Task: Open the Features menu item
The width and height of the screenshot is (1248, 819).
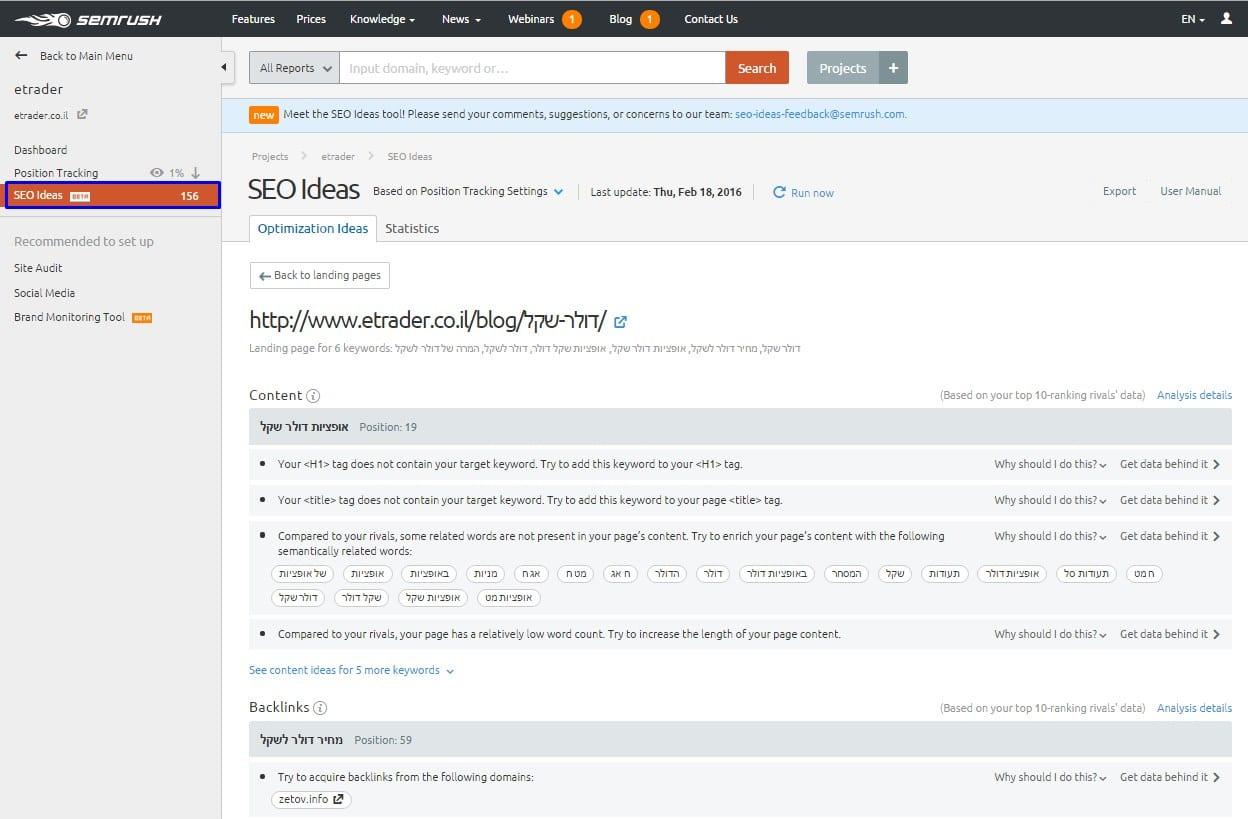Action: pyautogui.click(x=253, y=19)
